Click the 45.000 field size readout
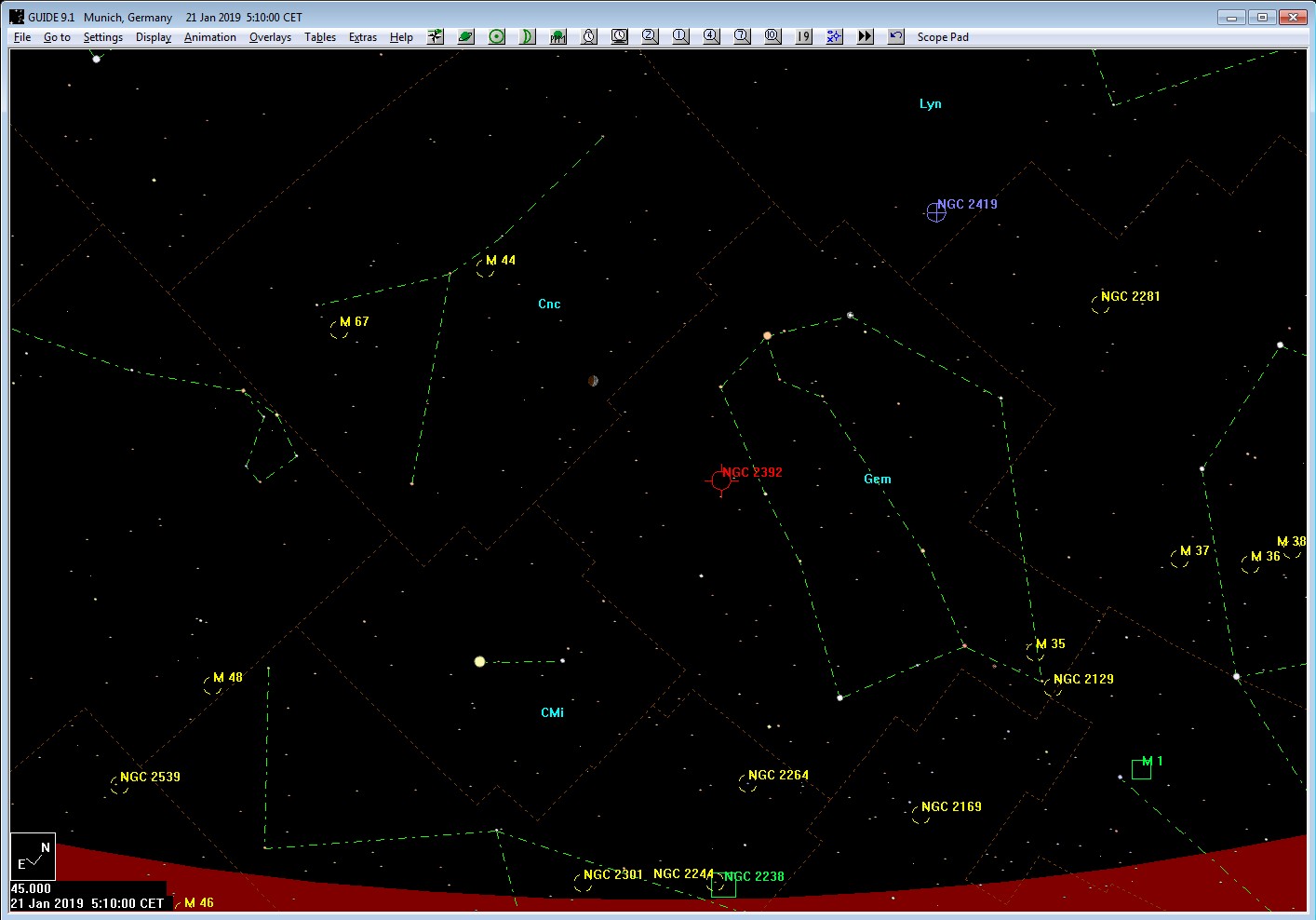The image size is (1316, 920). [x=31, y=888]
